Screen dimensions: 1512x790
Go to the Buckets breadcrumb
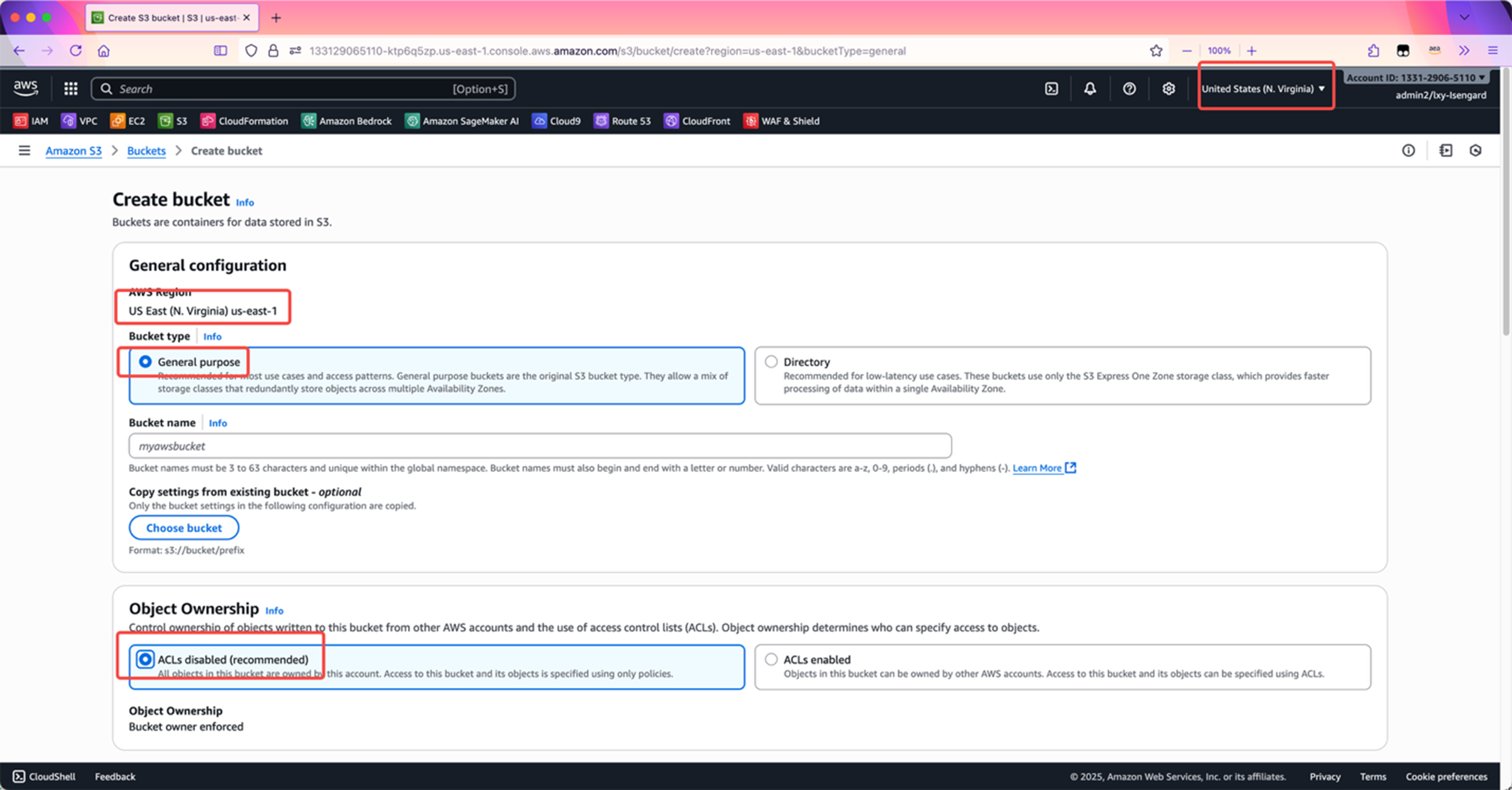[146, 151]
